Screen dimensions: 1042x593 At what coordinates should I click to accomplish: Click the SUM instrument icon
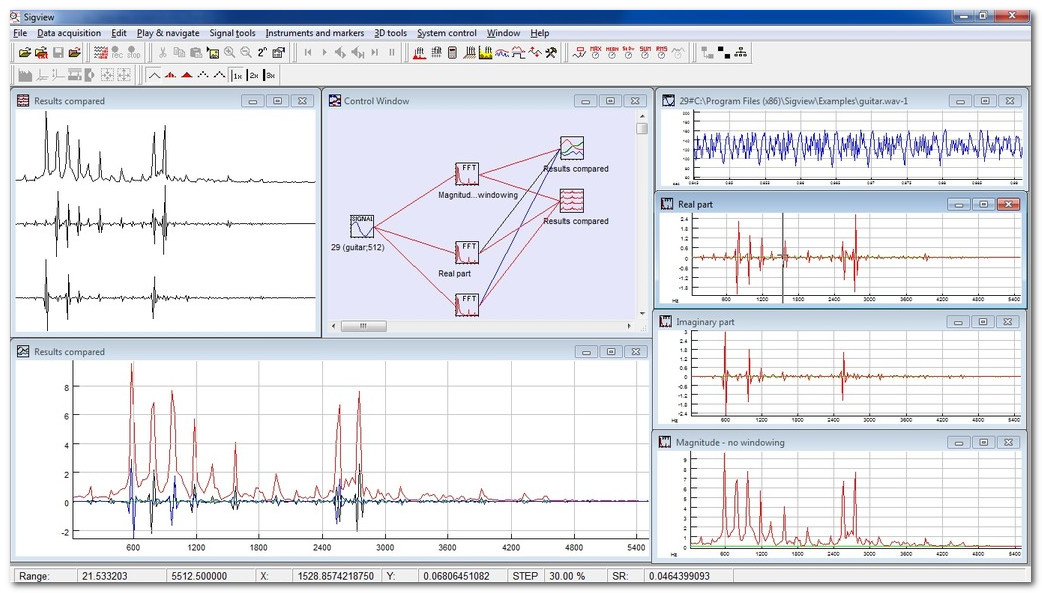645,53
